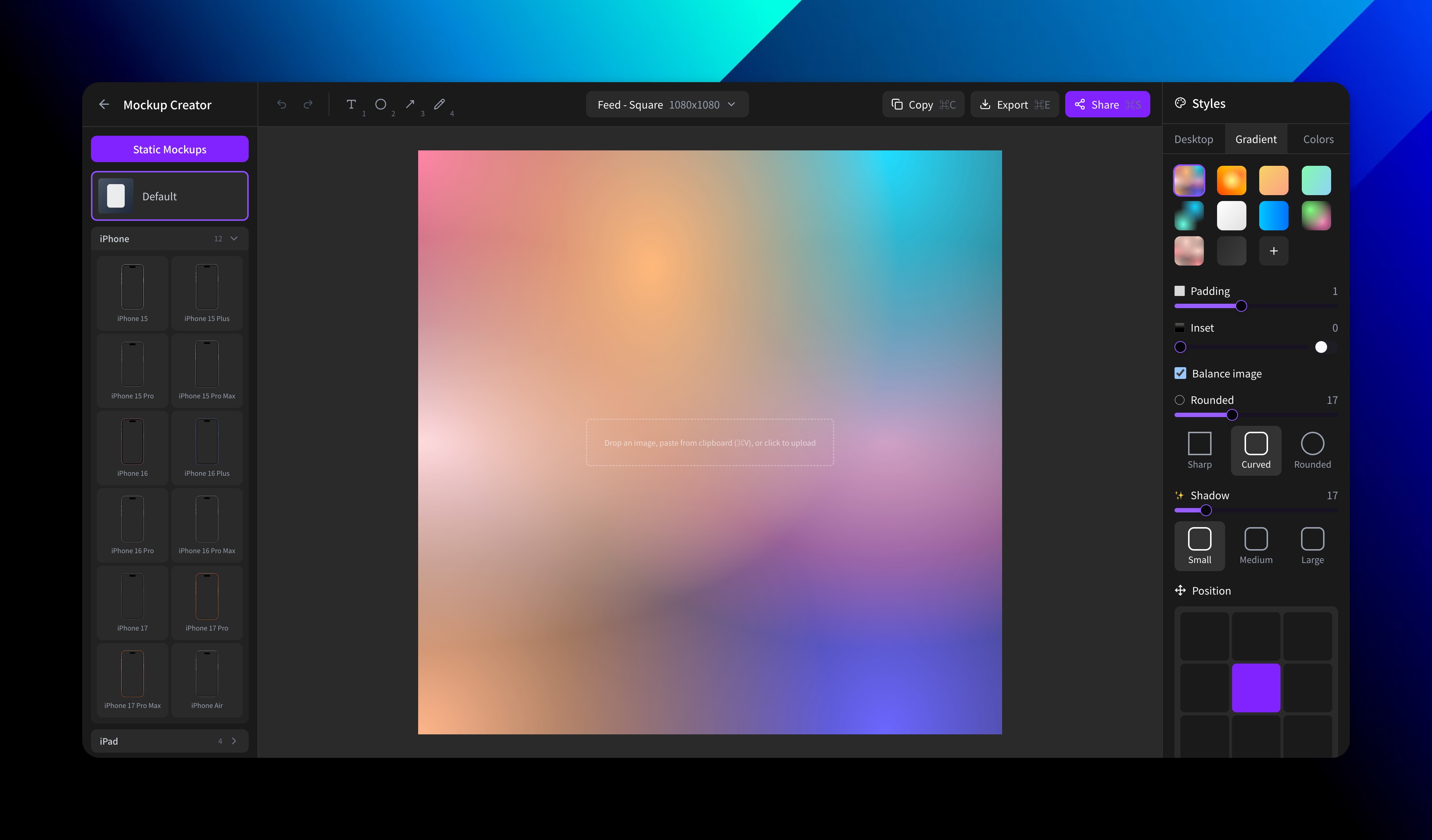Click the Shadow sparkle icon
The width and height of the screenshot is (1432, 840).
coord(1180,496)
